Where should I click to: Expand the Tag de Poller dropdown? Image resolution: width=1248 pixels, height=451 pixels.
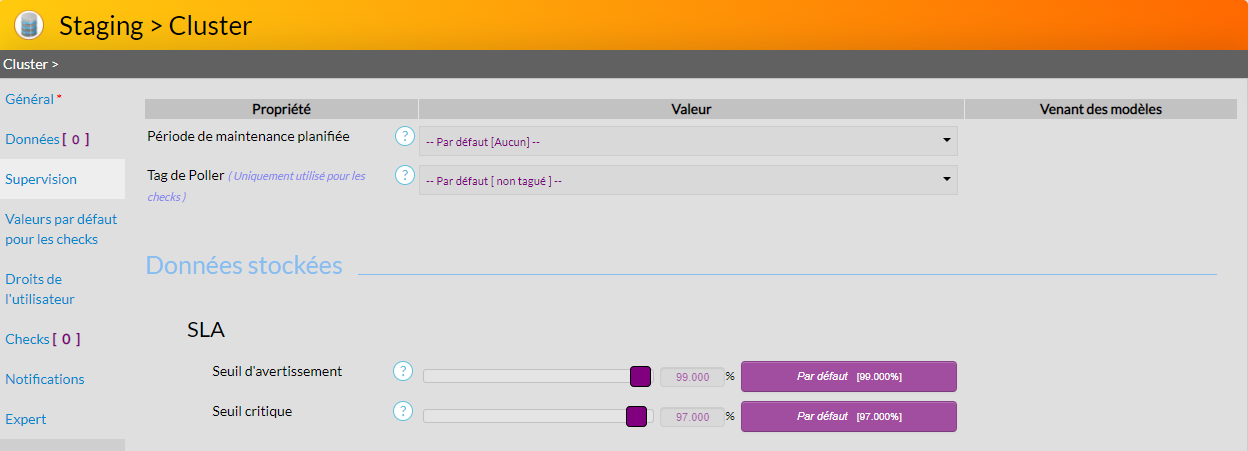point(688,180)
